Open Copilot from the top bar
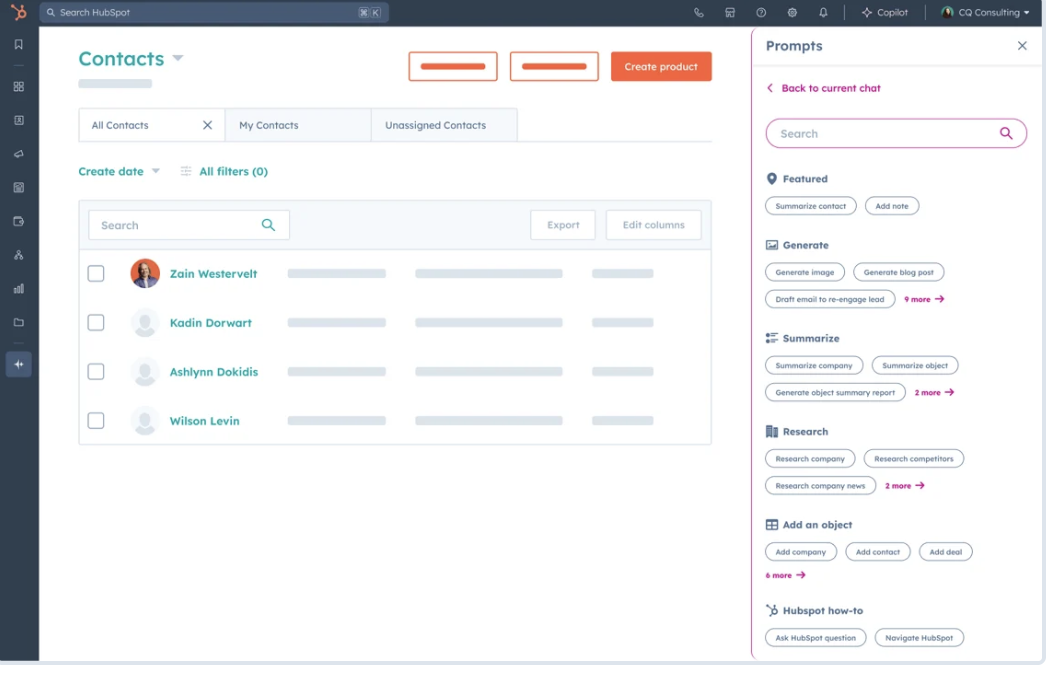 pos(885,13)
